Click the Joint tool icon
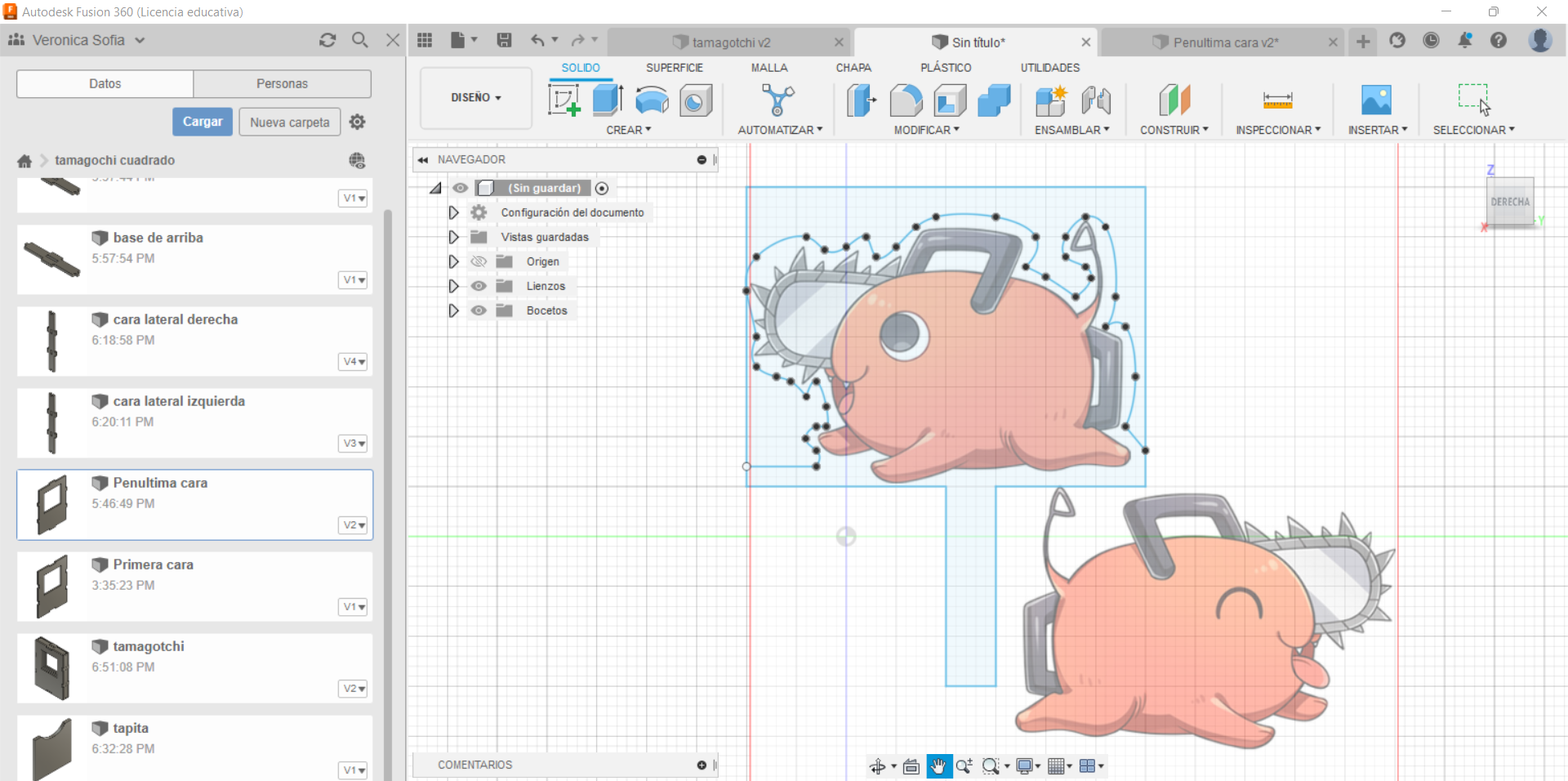The width and height of the screenshot is (1568, 781). (1096, 100)
